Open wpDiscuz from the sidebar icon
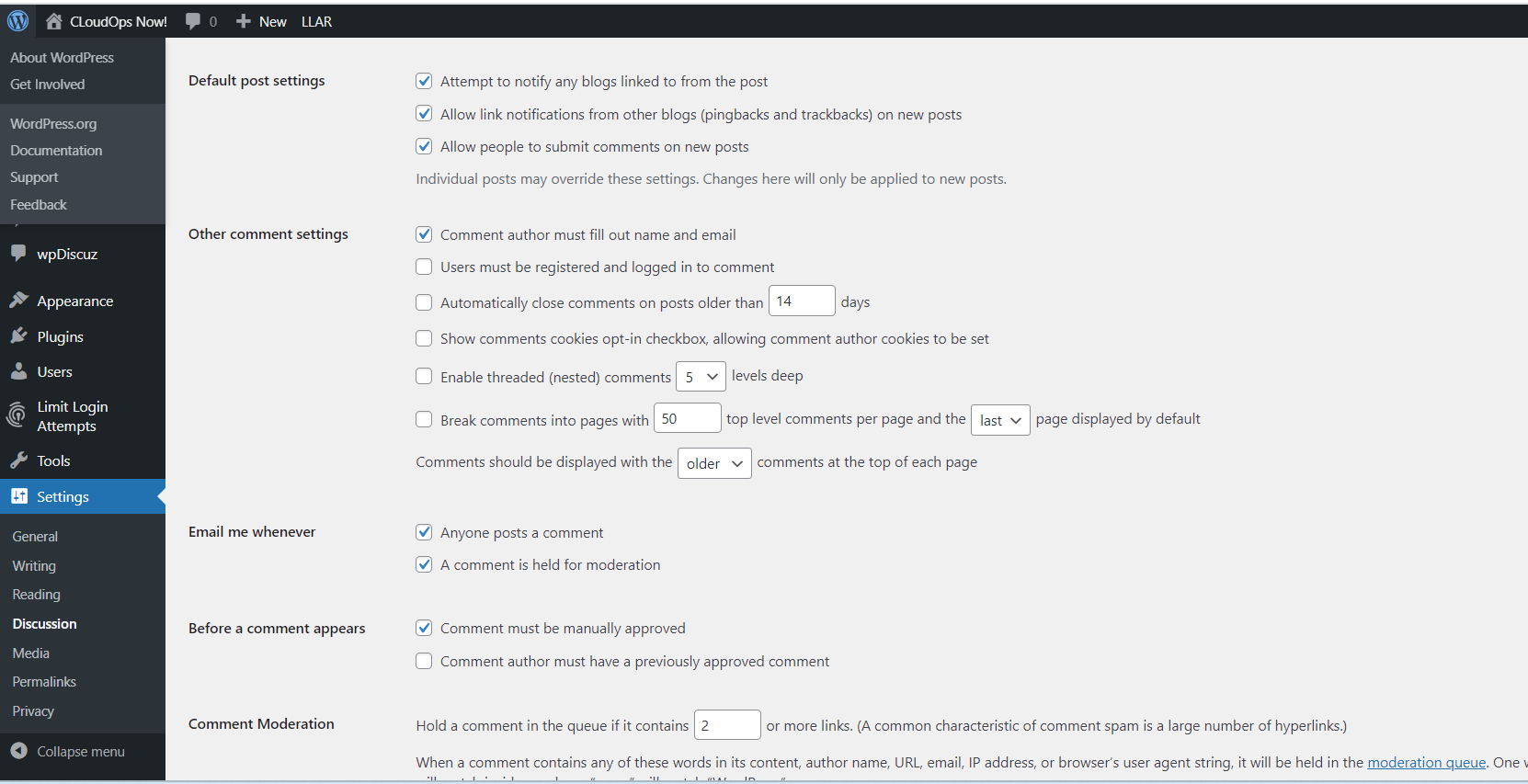The width and height of the screenshot is (1528, 784). [x=18, y=254]
